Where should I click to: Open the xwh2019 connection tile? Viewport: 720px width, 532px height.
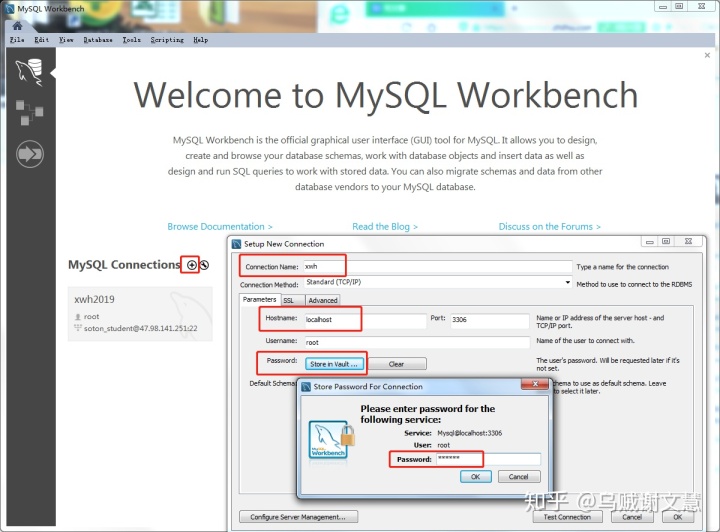click(140, 314)
